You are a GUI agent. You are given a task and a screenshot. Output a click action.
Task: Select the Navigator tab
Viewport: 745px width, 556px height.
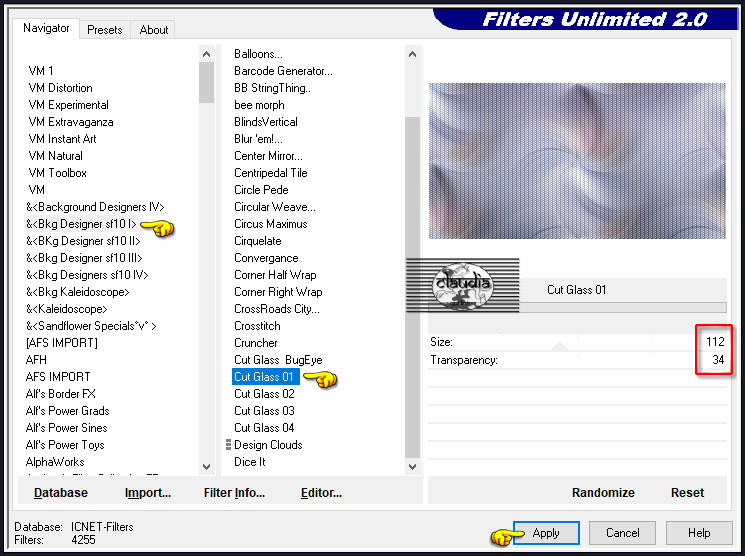tap(46, 28)
